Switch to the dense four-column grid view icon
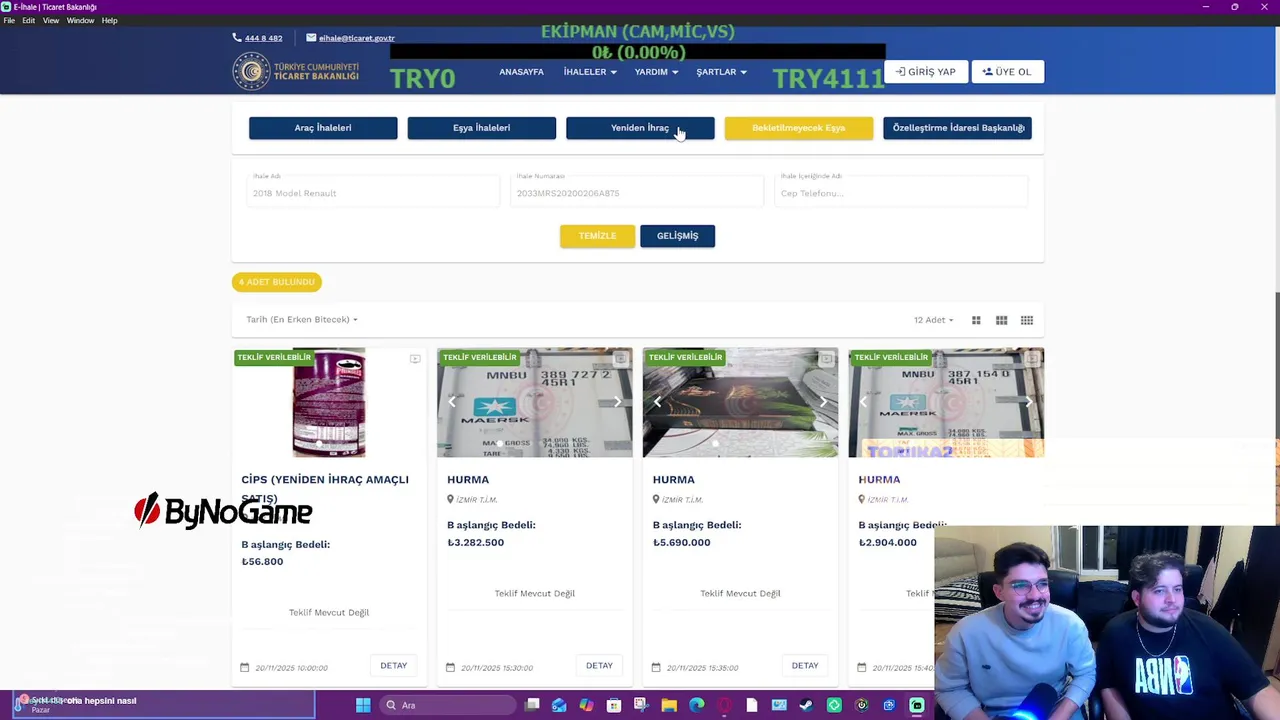This screenshot has width=1280, height=720. point(1027,320)
